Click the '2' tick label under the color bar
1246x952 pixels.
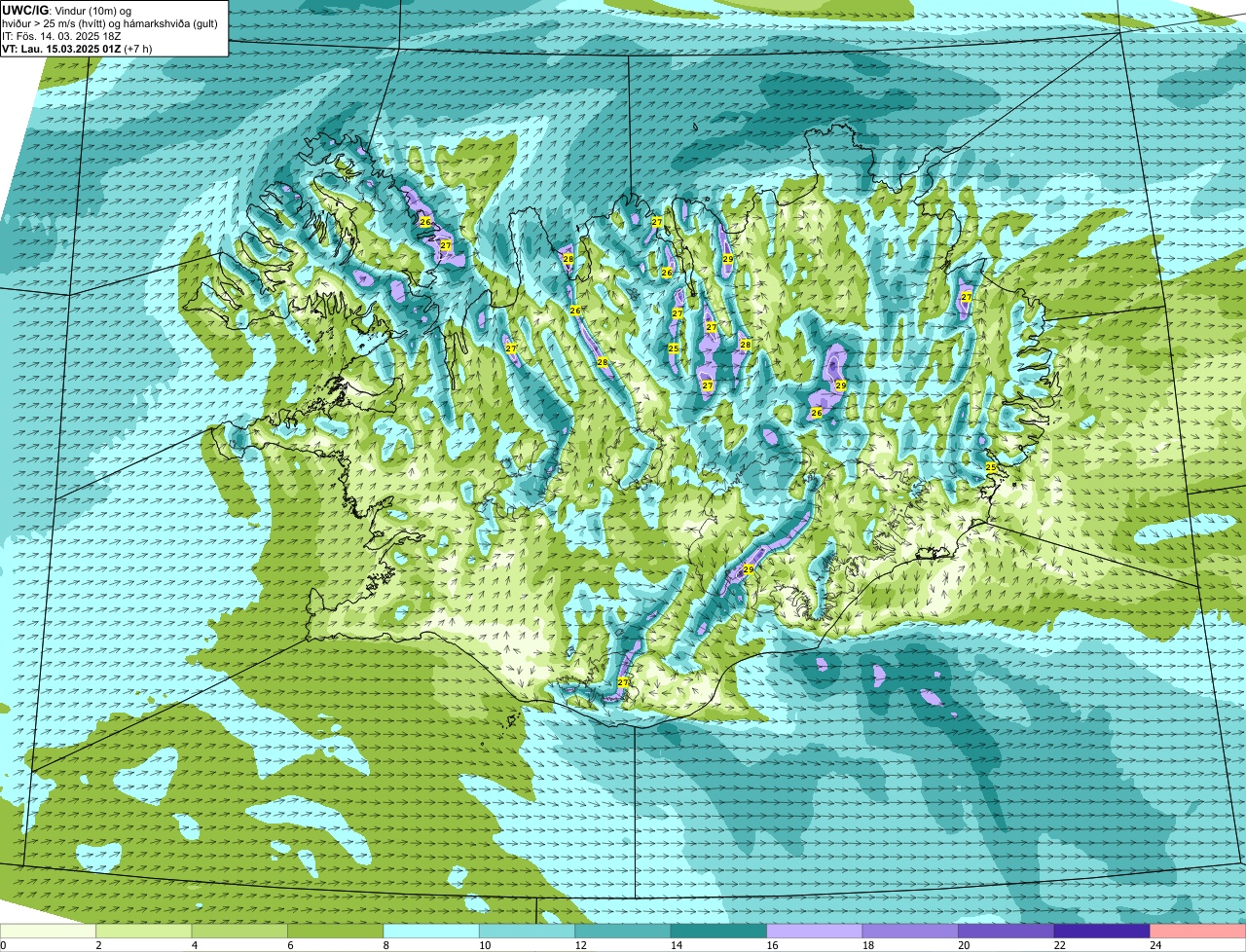click(x=98, y=945)
